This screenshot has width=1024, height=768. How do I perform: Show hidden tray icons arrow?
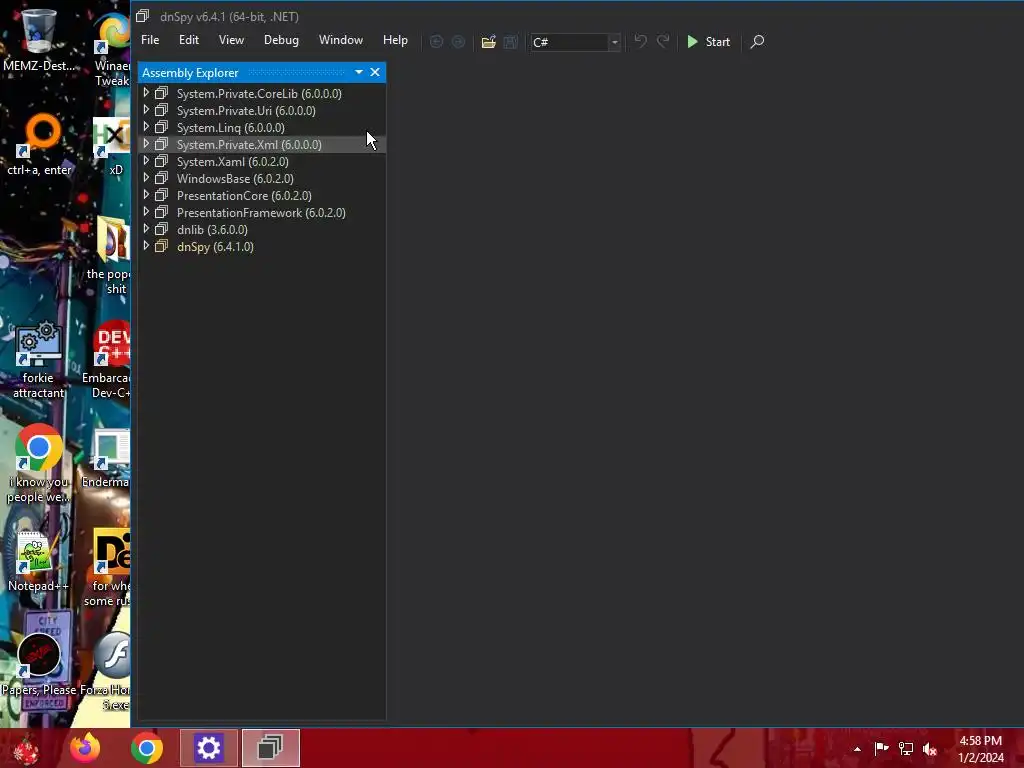[x=857, y=749]
